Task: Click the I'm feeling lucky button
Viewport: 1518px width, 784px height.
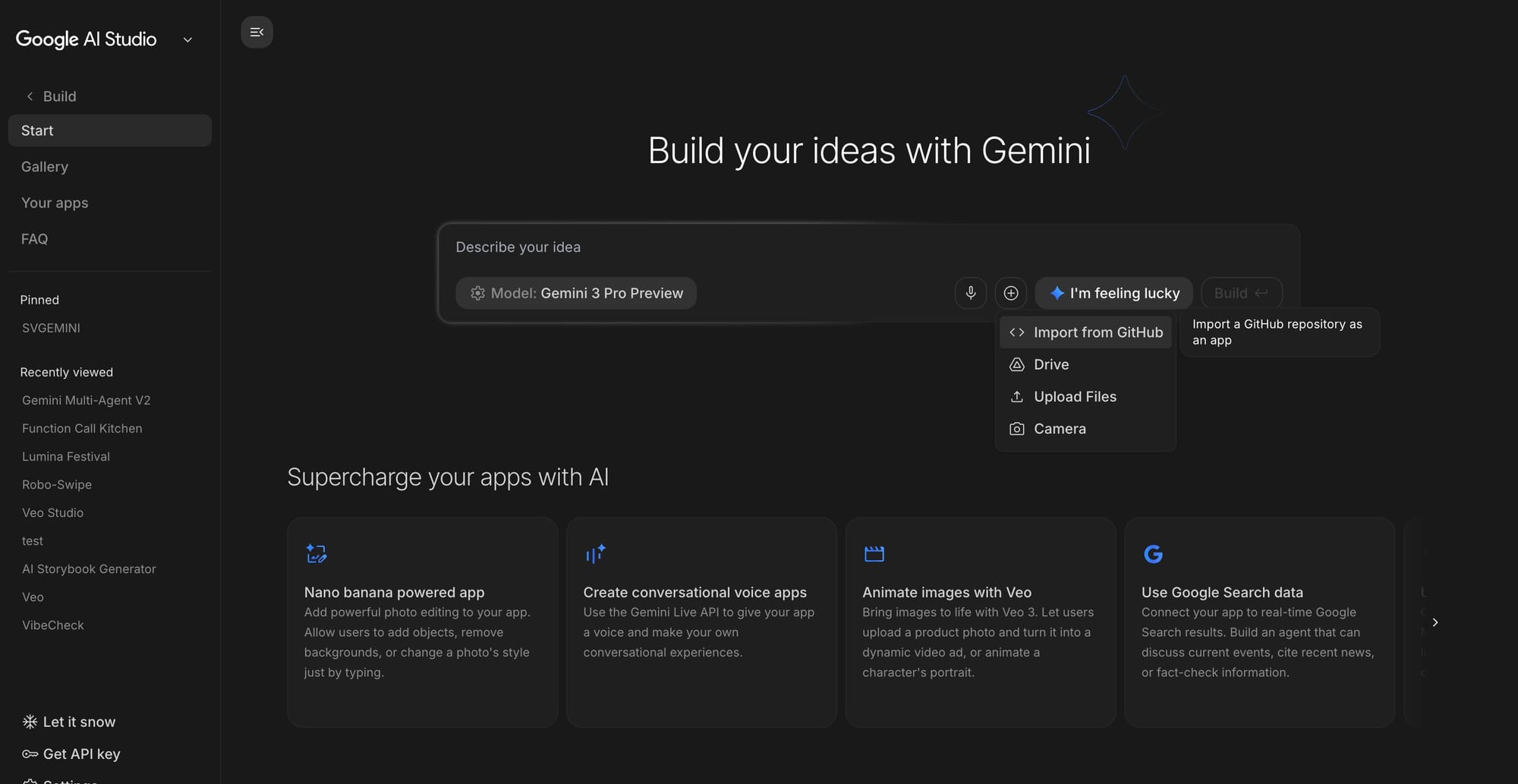Action: [1113, 293]
